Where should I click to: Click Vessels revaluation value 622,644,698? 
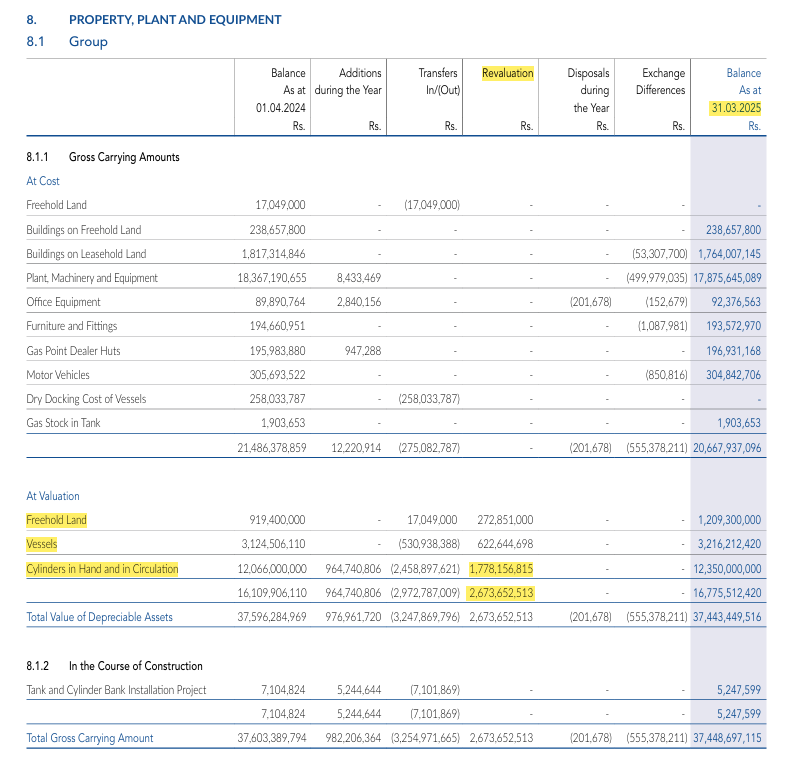pyautogui.click(x=505, y=544)
